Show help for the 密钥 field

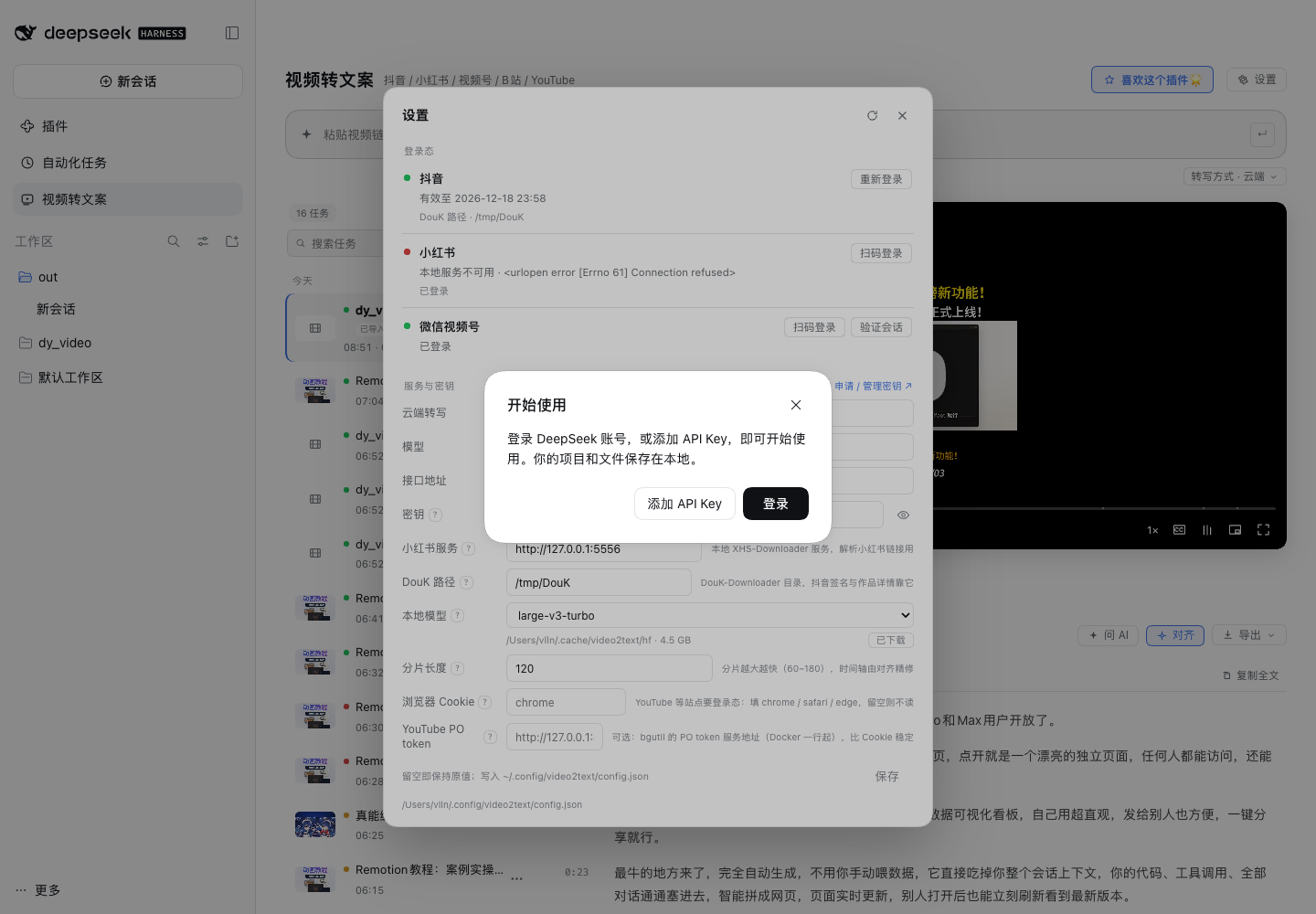click(x=435, y=515)
